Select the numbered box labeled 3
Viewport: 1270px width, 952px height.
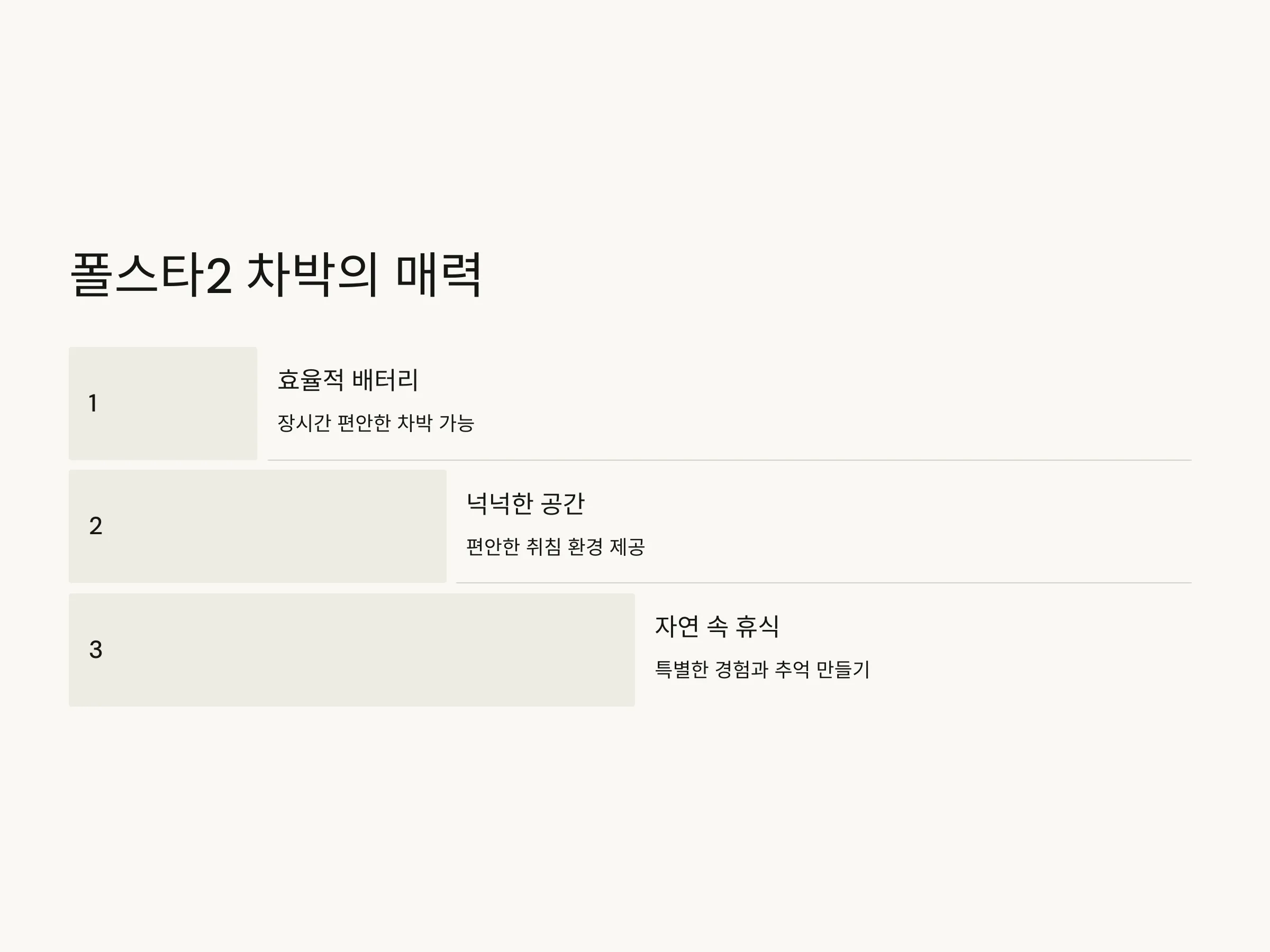point(352,649)
